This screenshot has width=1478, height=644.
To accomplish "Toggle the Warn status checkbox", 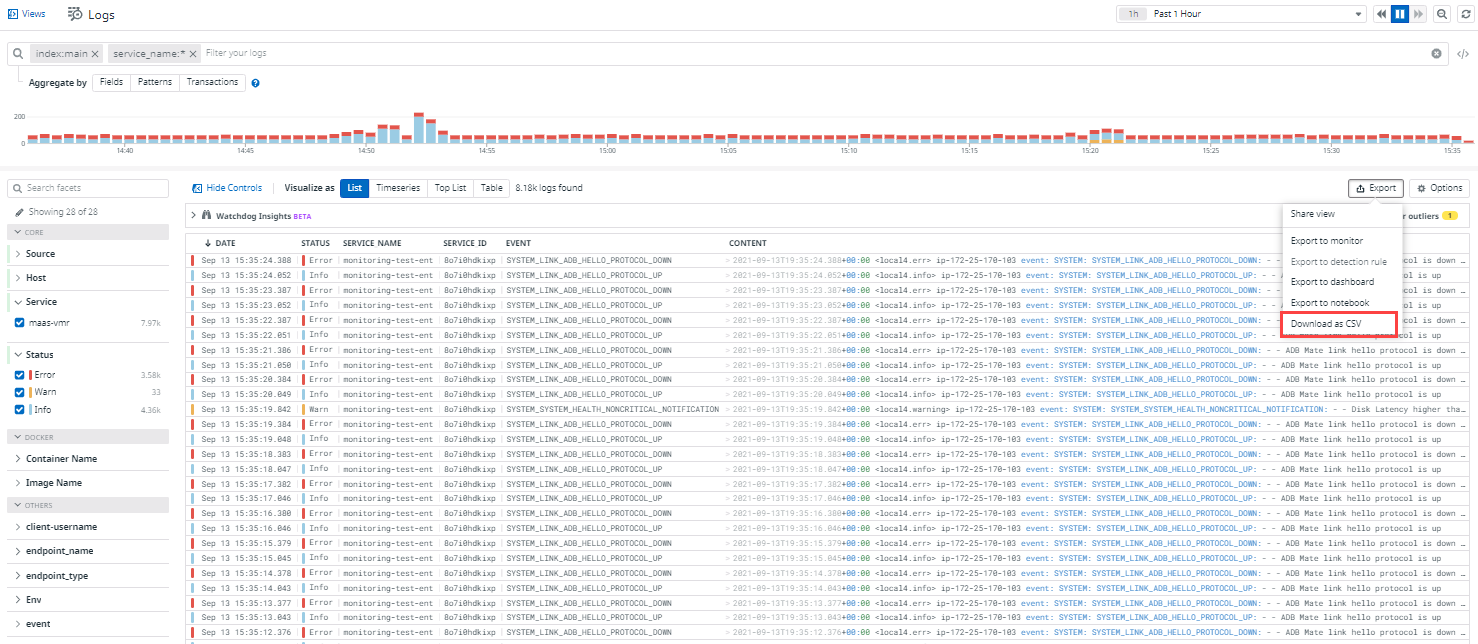I will tap(20, 392).
